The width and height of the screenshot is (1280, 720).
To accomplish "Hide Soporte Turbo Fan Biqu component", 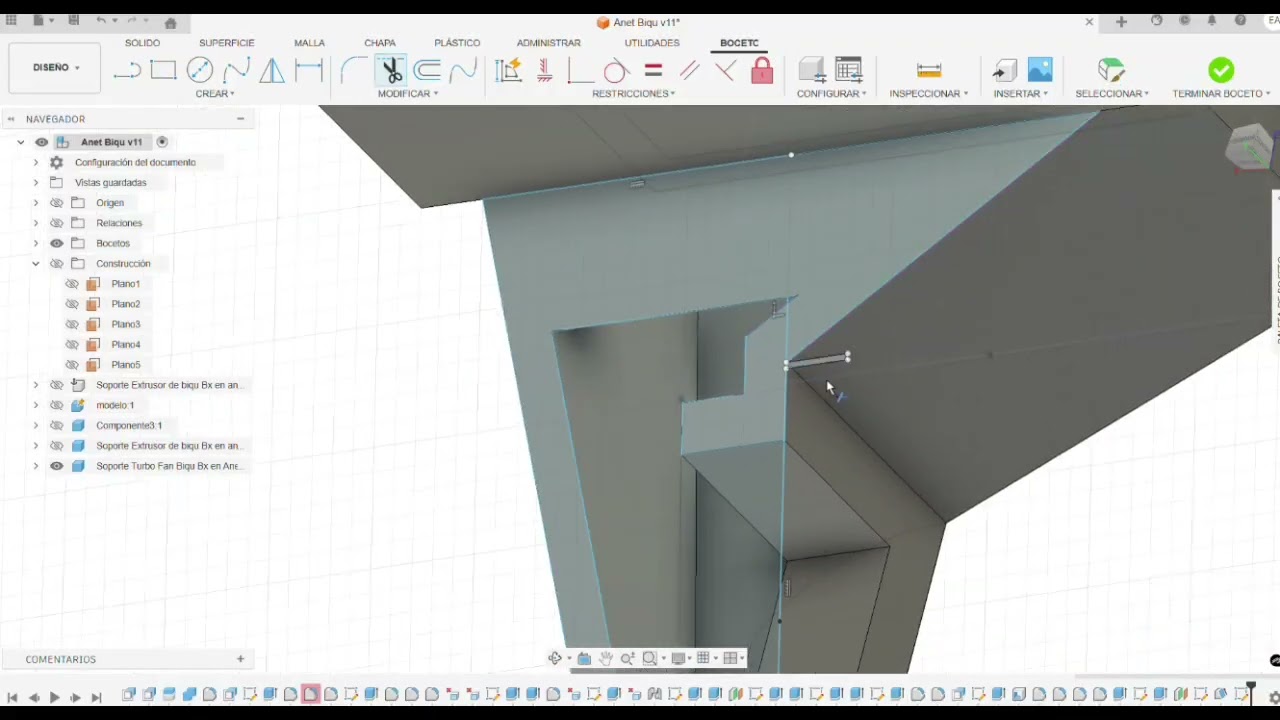I will [x=57, y=466].
